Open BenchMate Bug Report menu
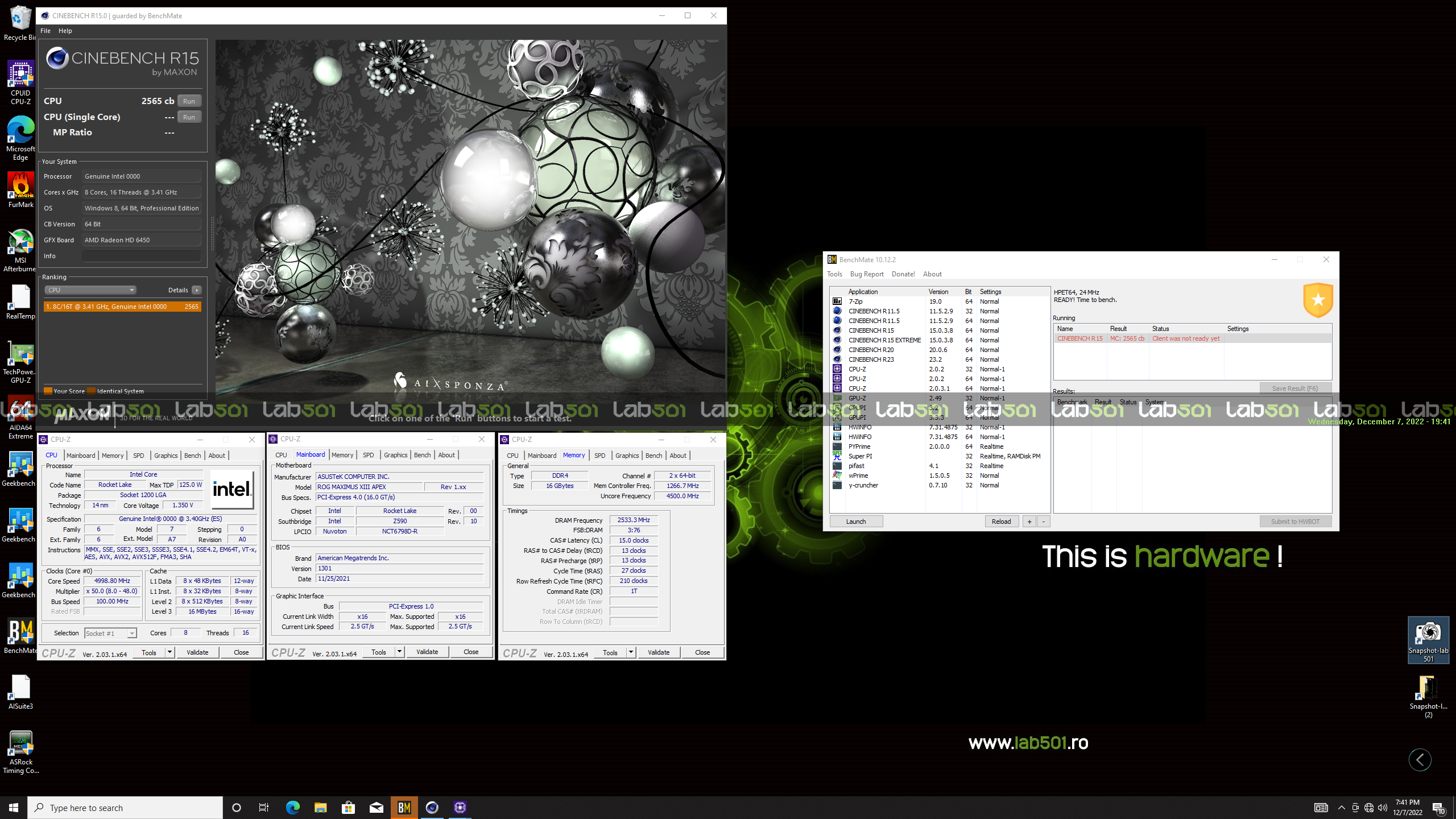 (x=867, y=274)
